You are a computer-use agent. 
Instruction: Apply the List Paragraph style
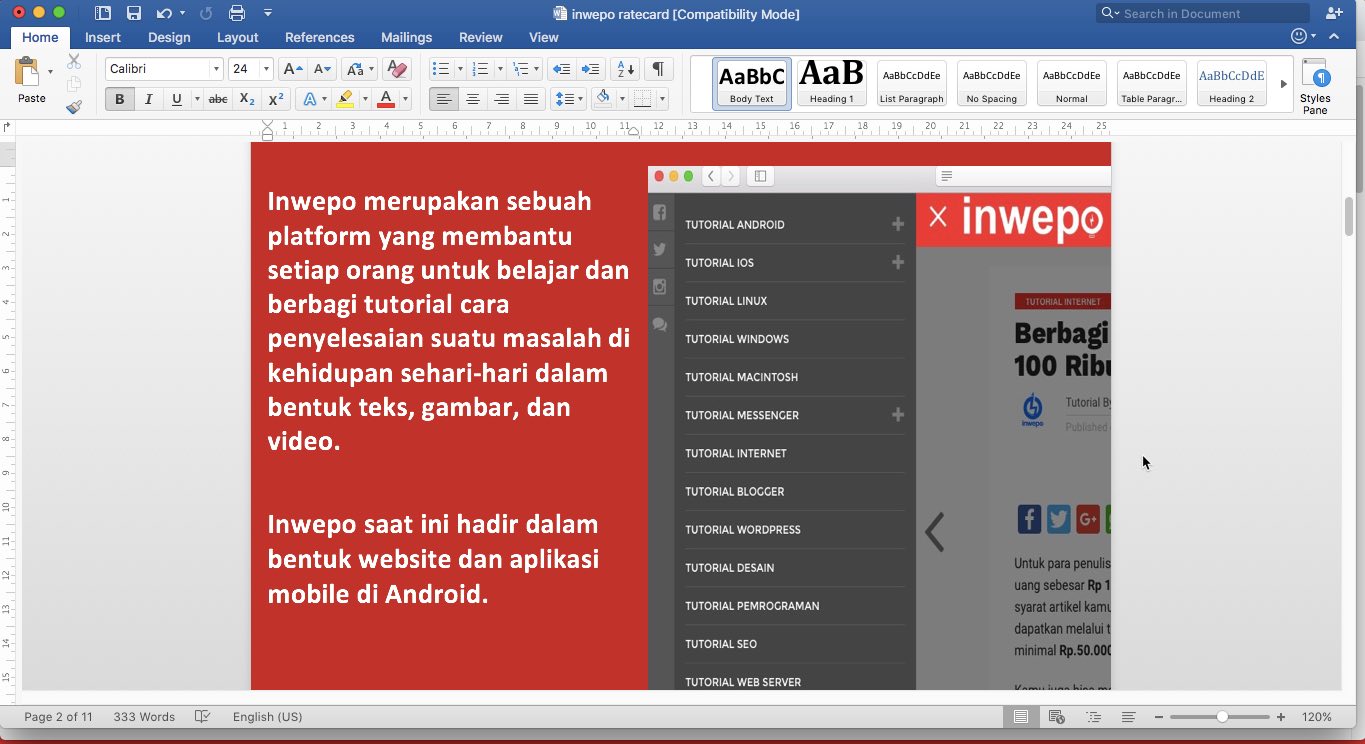[911, 83]
